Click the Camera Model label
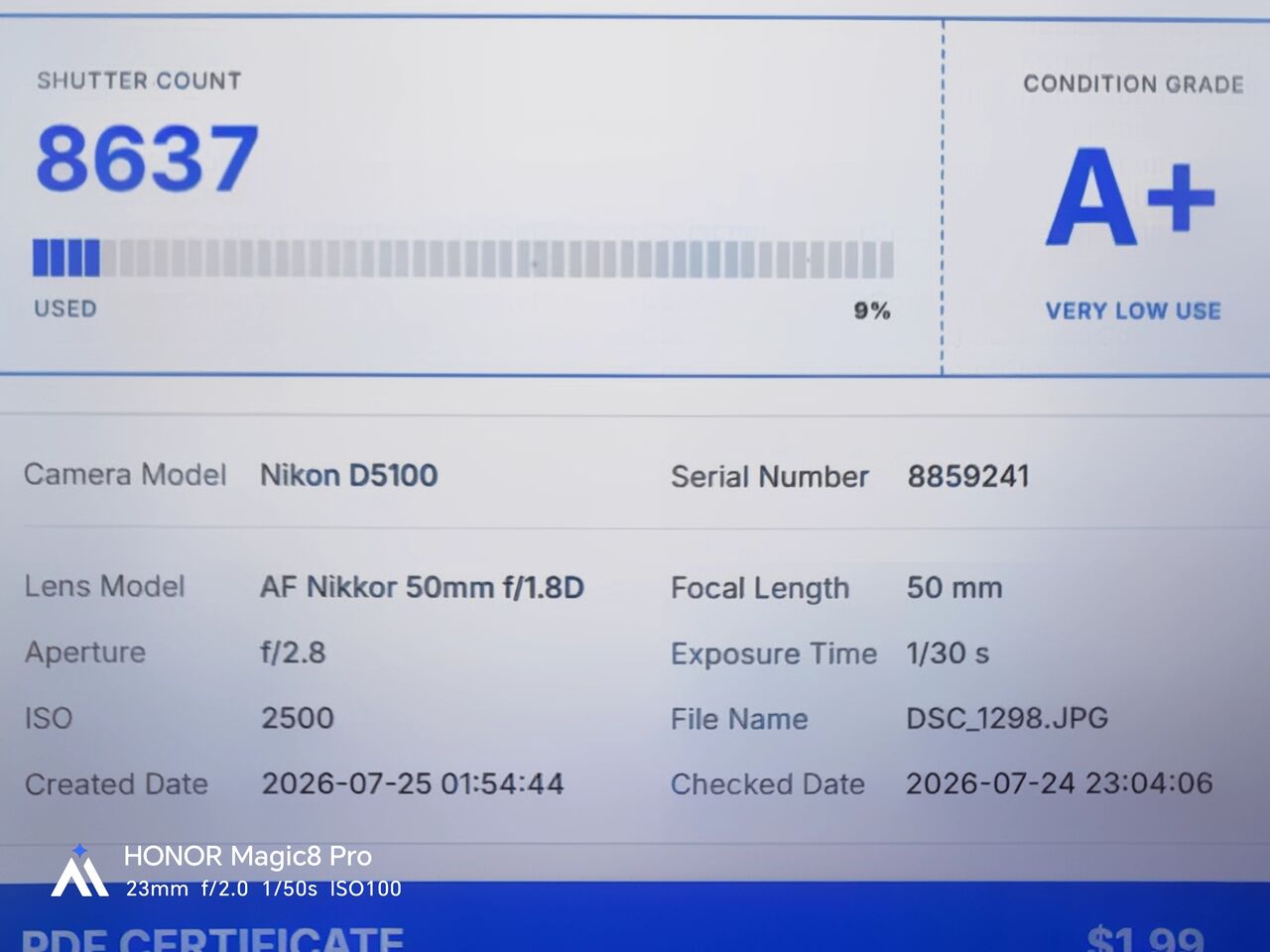Image resolution: width=1270 pixels, height=952 pixels. (x=125, y=475)
